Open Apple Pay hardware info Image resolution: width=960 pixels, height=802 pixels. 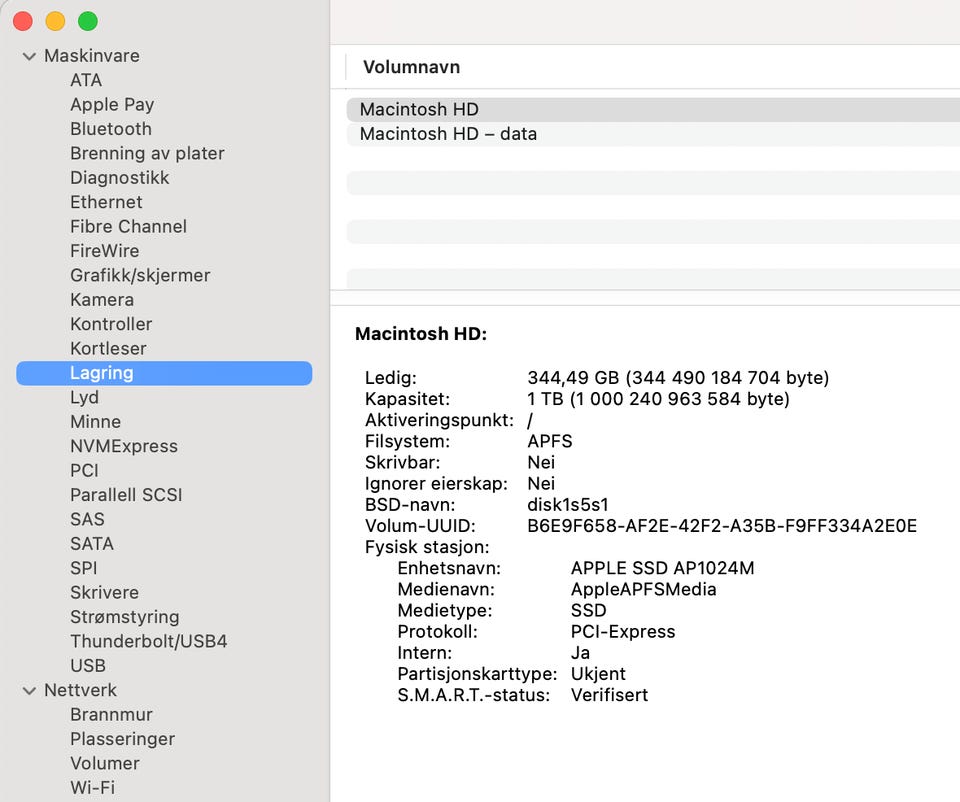[112, 105]
